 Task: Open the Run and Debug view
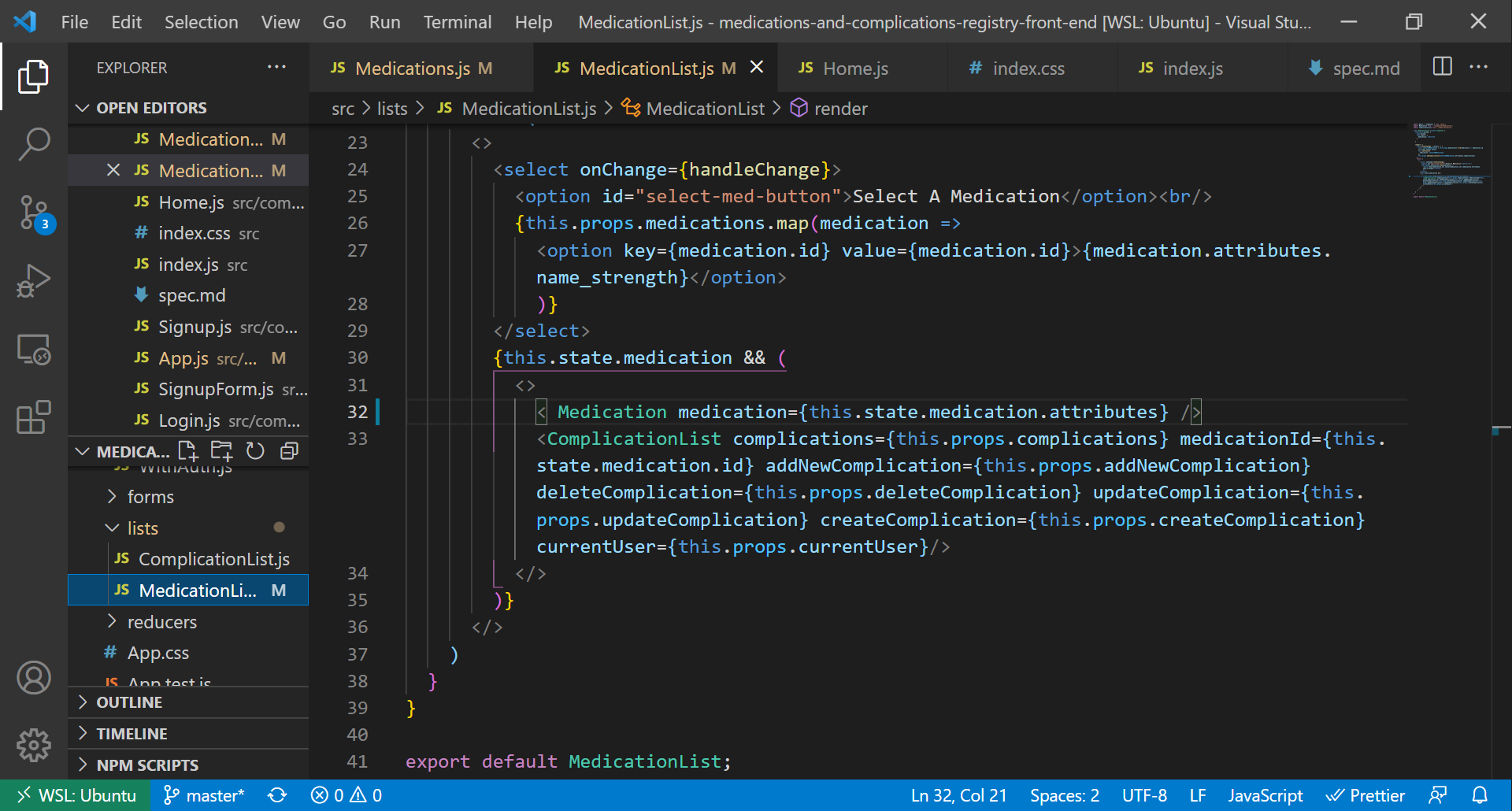click(x=34, y=280)
